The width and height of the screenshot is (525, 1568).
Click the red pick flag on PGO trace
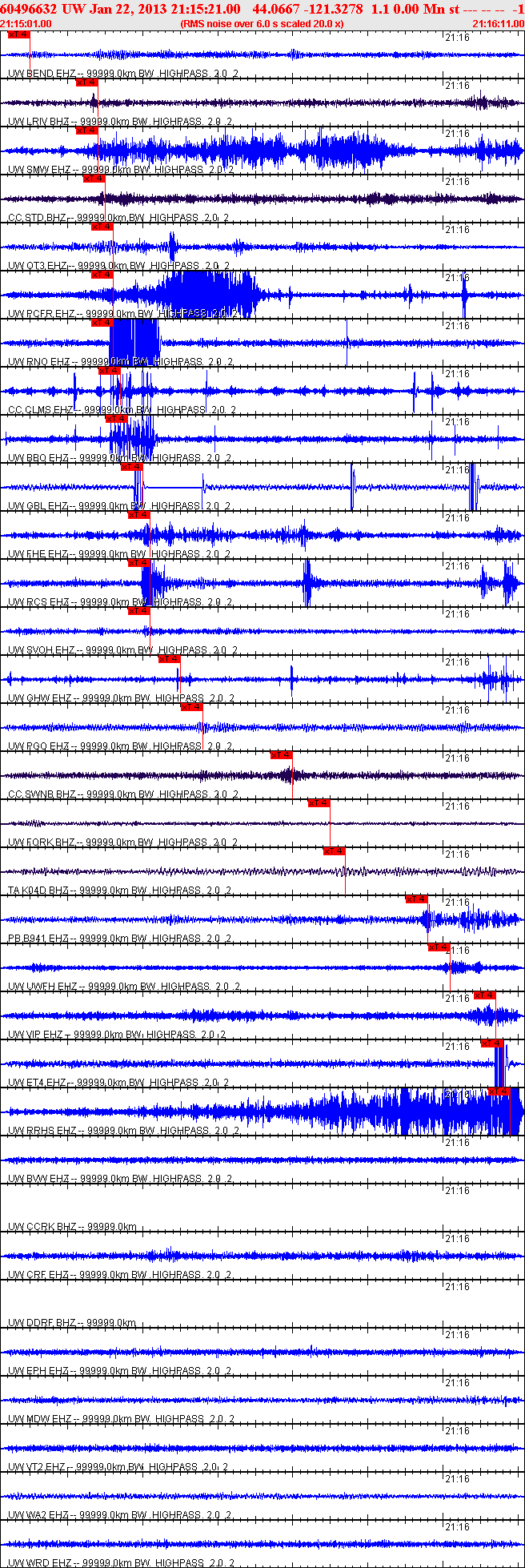tap(191, 707)
